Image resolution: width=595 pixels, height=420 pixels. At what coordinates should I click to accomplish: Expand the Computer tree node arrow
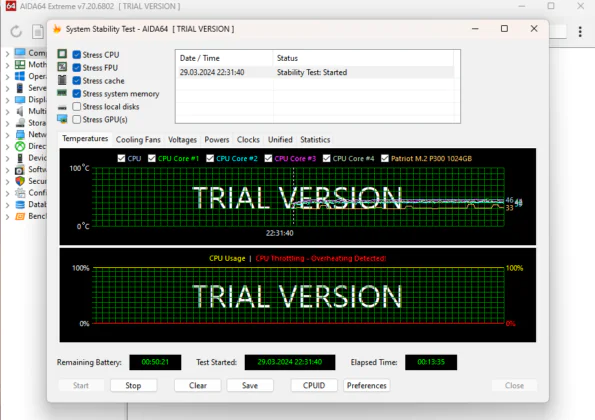tap(7, 53)
